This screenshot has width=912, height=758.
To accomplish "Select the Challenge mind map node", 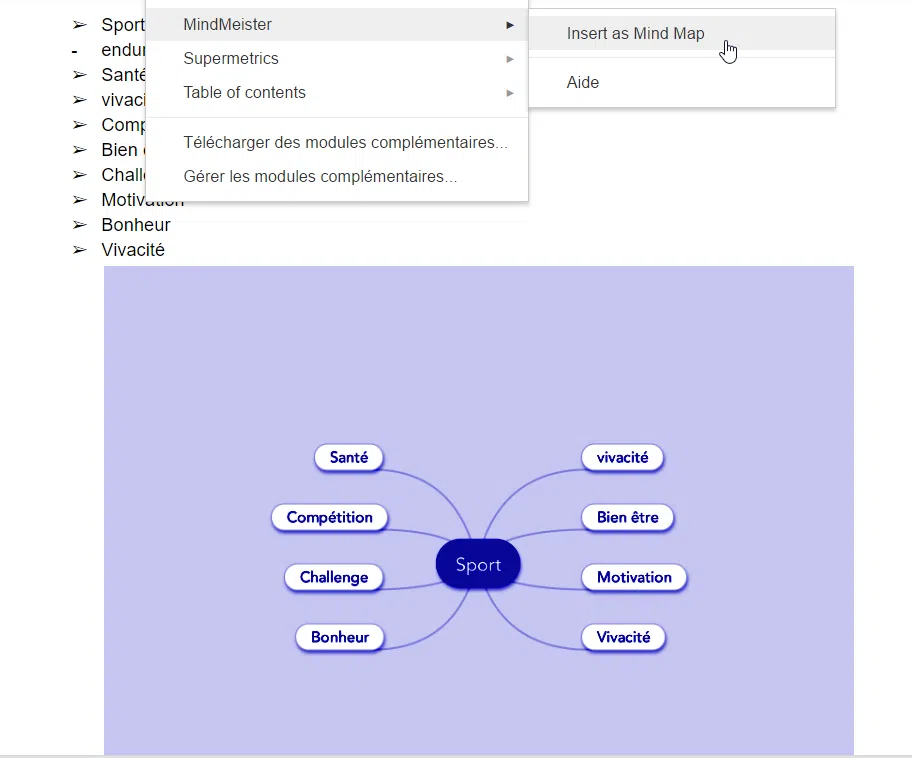I will [x=334, y=577].
